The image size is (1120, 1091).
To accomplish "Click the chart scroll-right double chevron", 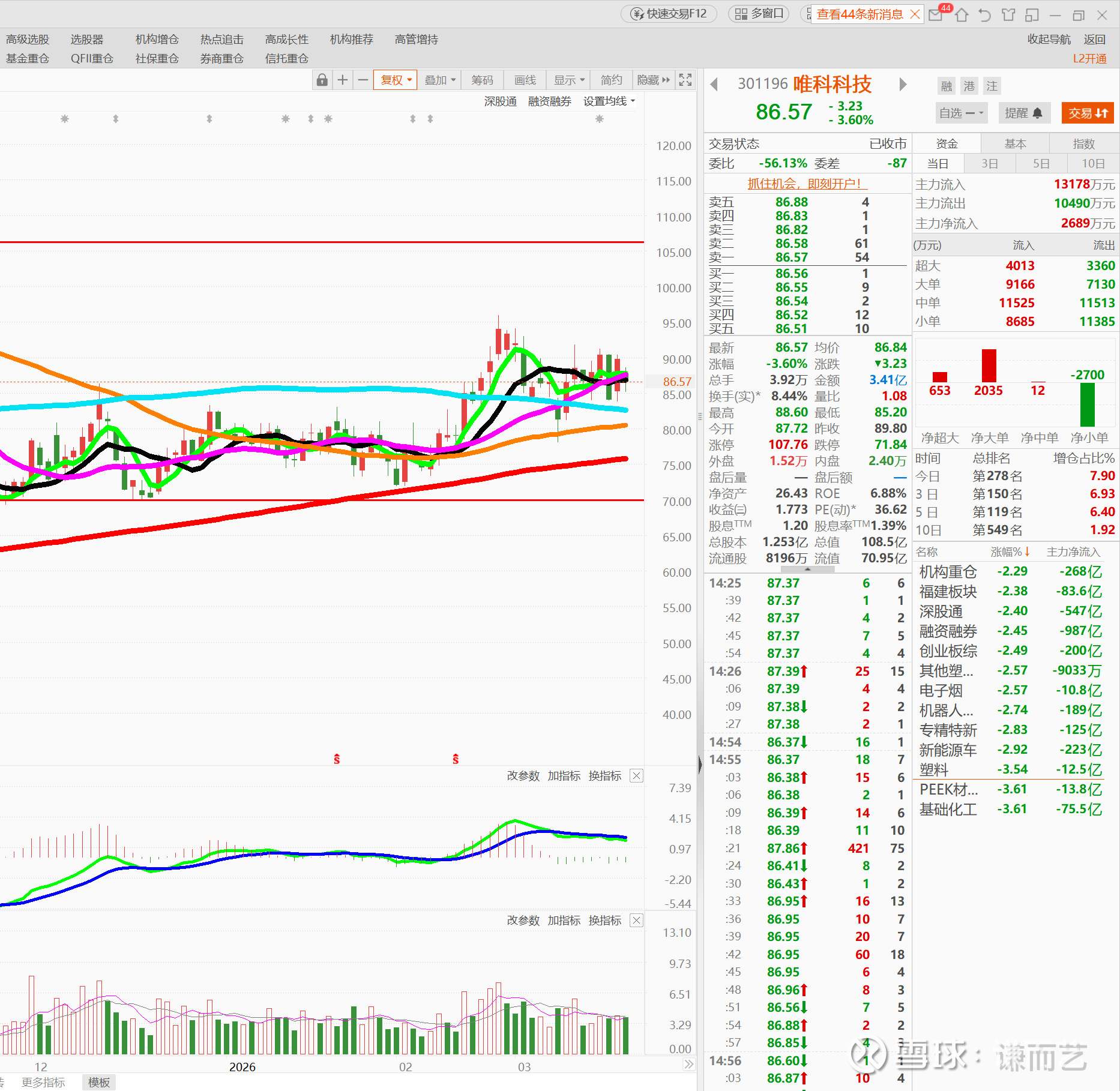I will 688,1064.
